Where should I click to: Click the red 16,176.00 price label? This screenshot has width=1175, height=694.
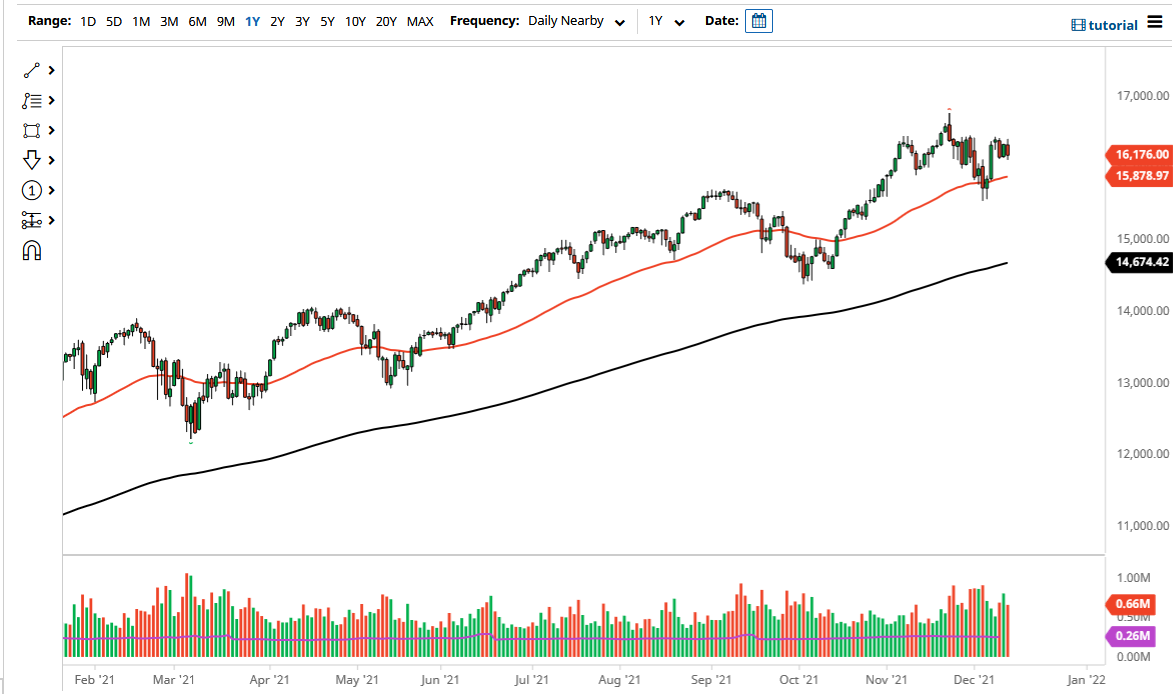[1139, 155]
